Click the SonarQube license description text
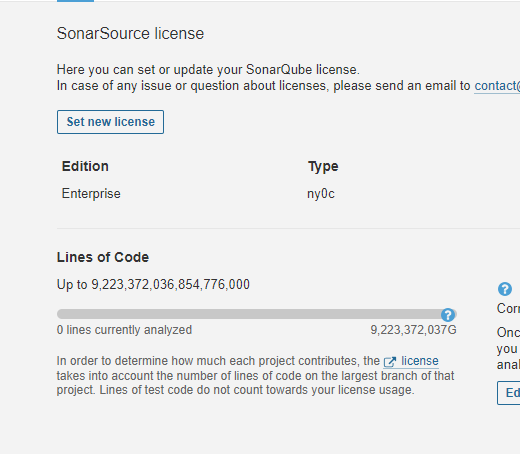Screen dimensions: 520x454 (x=208, y=70)
